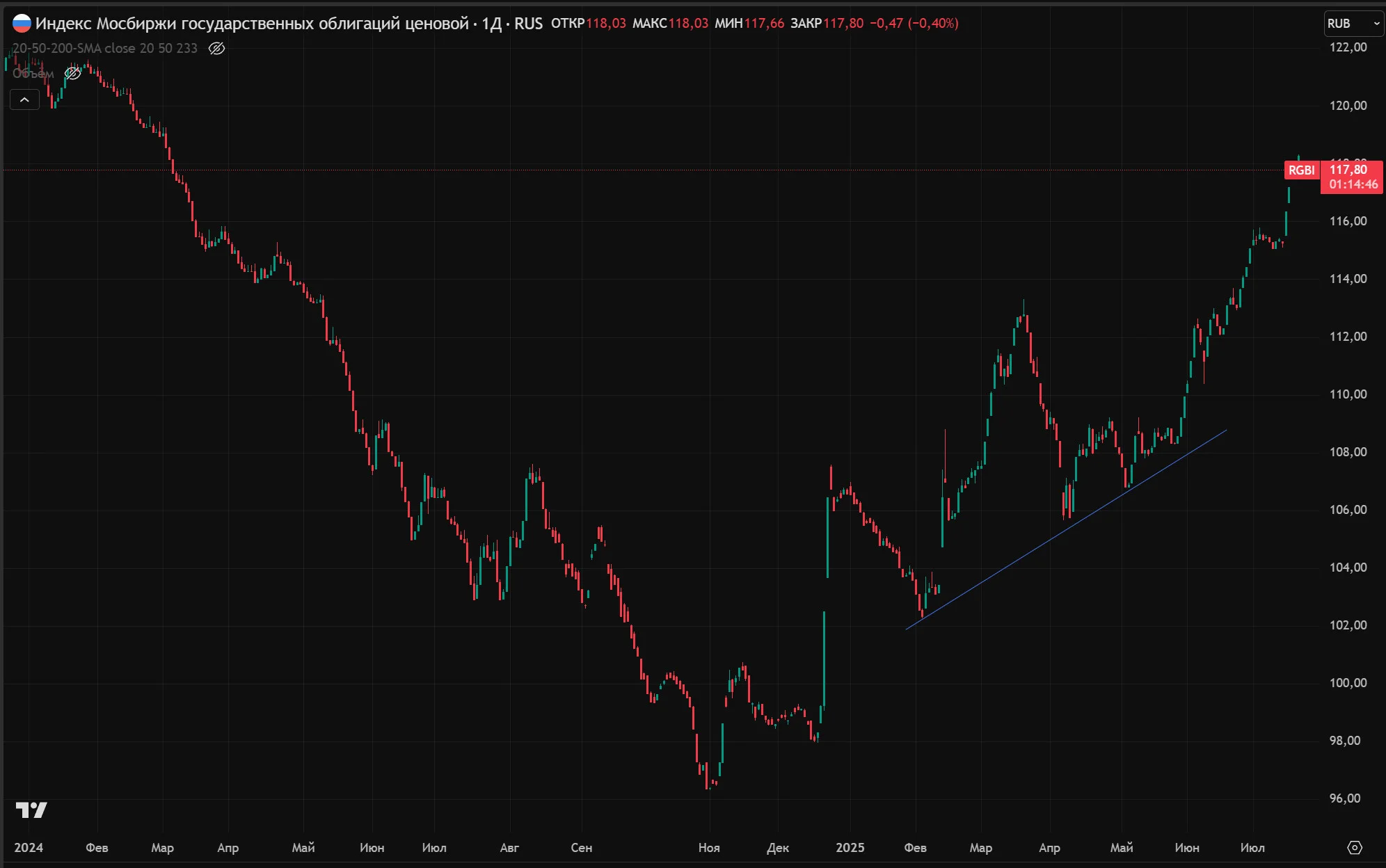Click the ОТКР open value 118,03

[x=605, y=24]
